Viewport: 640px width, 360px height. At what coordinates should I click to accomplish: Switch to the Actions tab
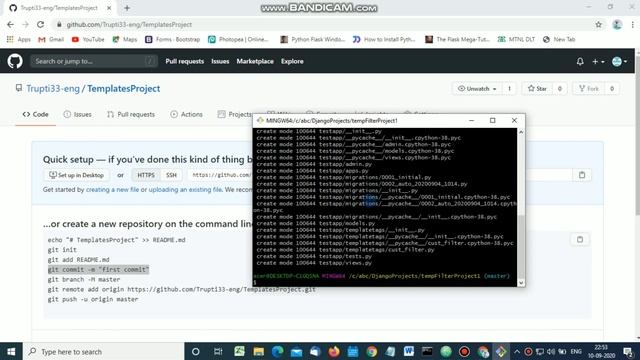click(186, 114)
